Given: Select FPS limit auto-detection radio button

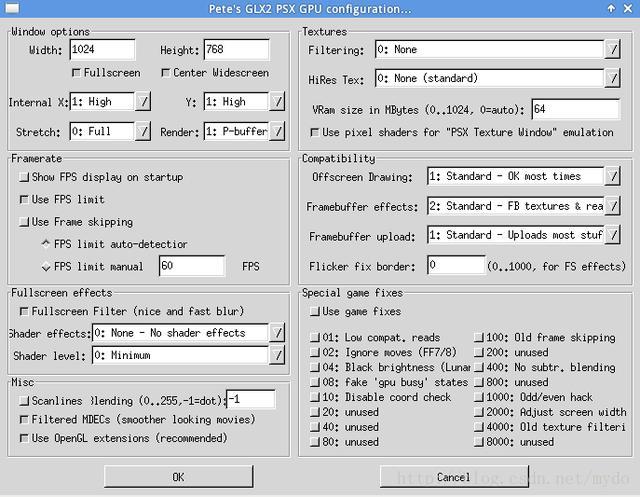Looking at the screenshot, I should click(x=45, y=244).
